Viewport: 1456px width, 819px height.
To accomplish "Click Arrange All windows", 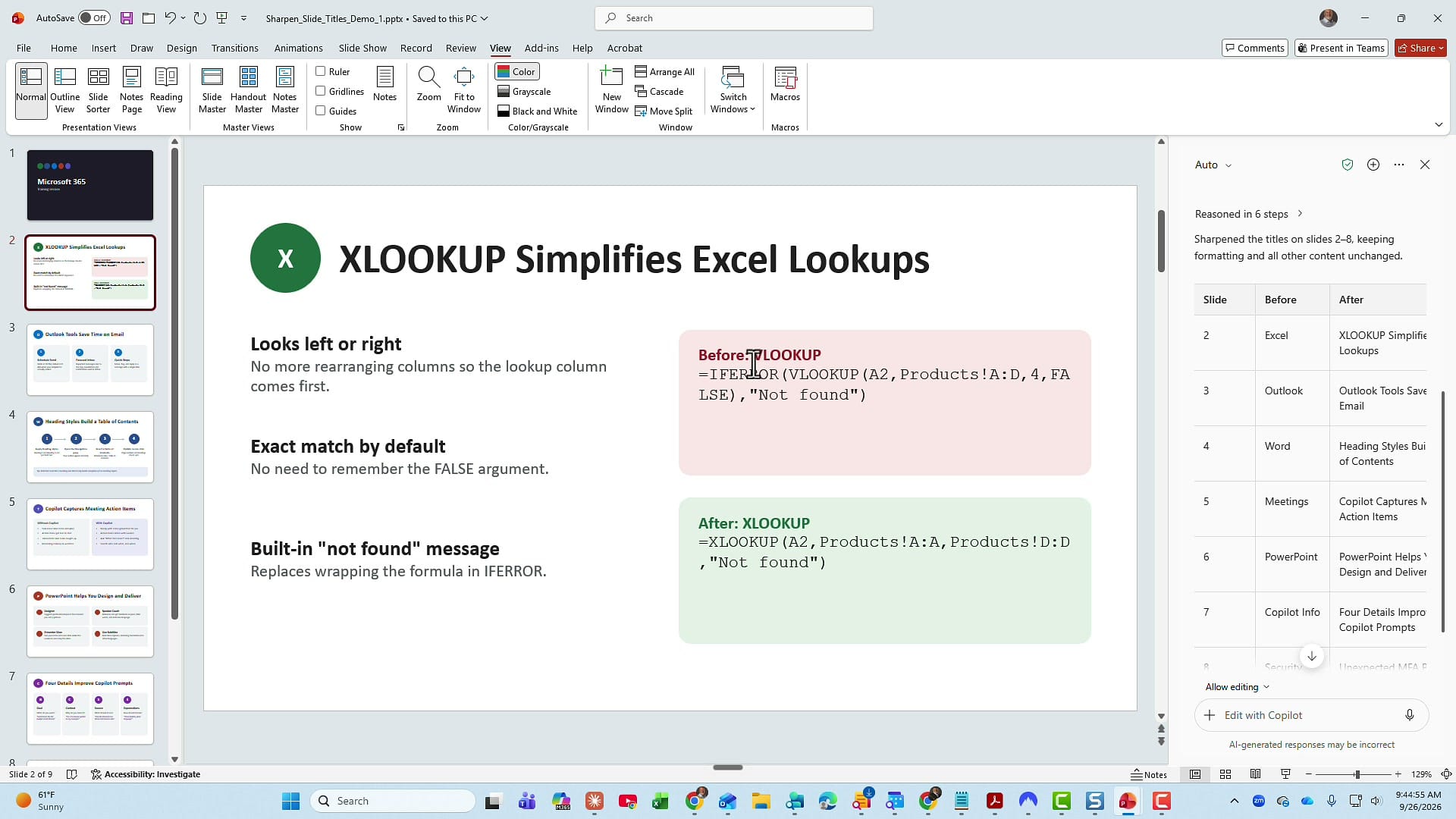I will (x=665, y=71).
